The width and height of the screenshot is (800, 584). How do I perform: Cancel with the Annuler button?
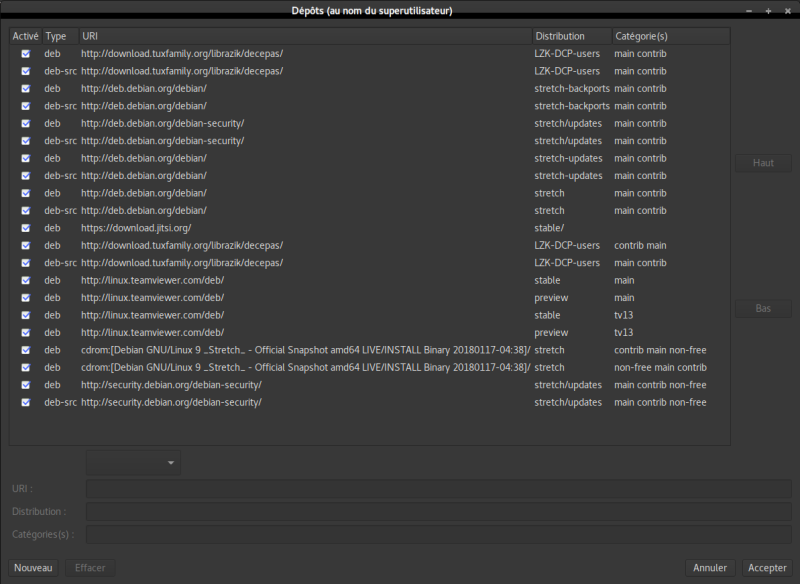coord(710,568)
